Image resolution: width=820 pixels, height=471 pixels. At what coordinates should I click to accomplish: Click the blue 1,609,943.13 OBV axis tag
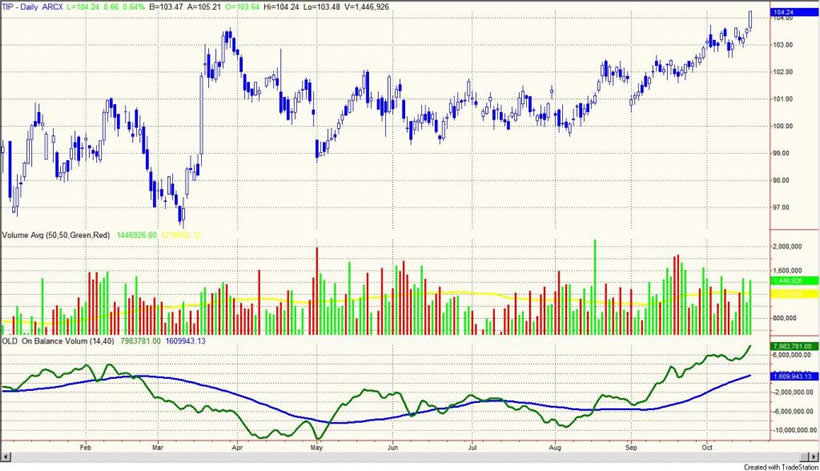click(794, 376)
